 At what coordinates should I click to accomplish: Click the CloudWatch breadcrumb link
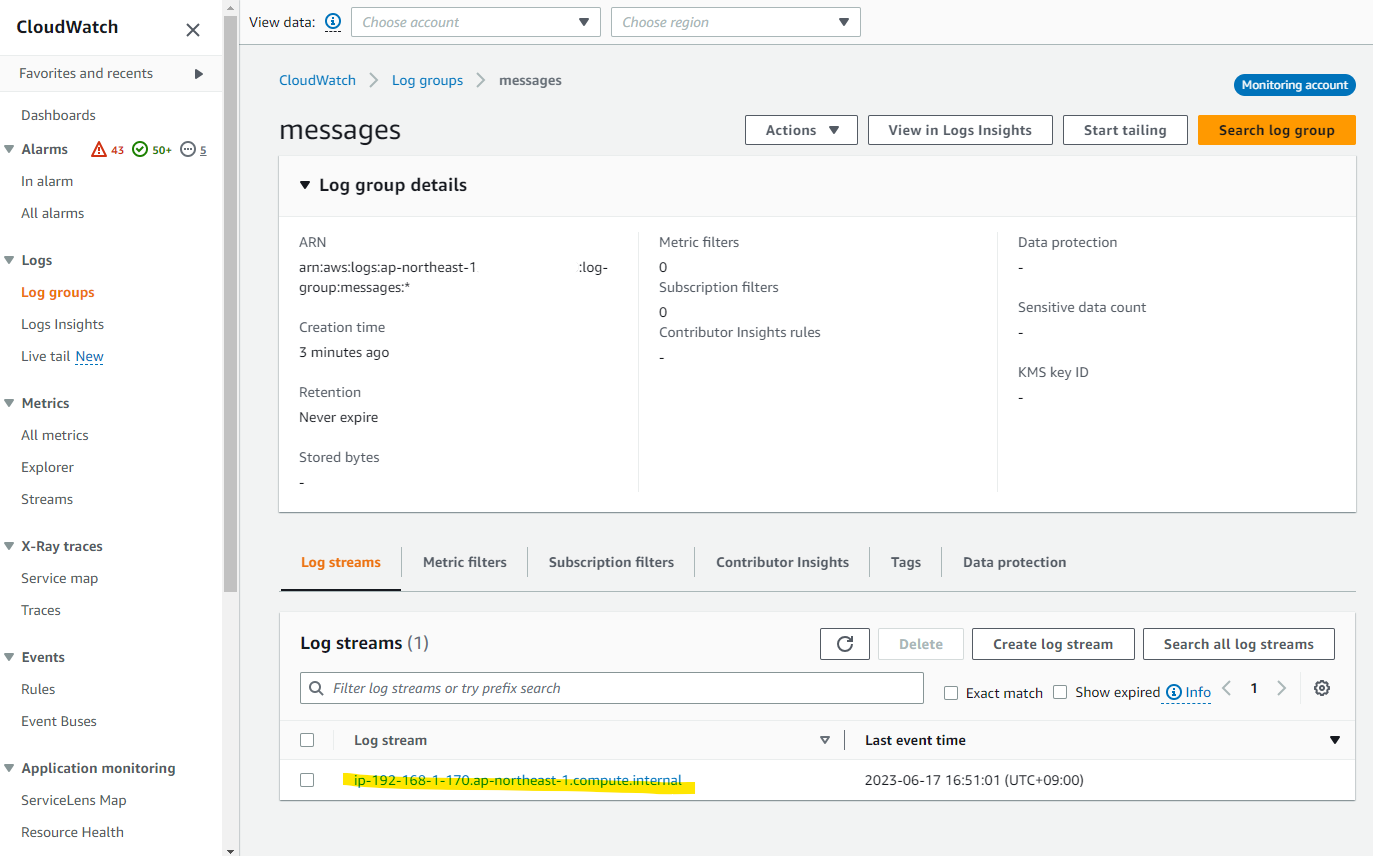click(317, 80)
